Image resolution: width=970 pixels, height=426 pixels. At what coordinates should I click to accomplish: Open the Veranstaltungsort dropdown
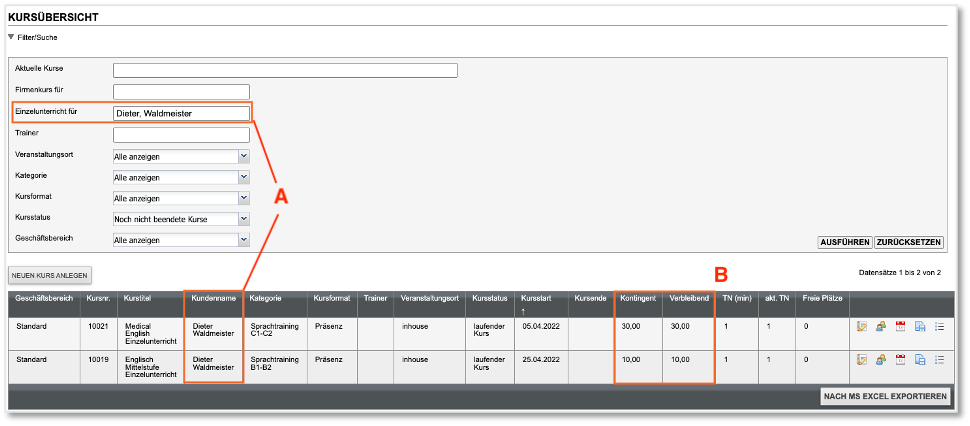[243, 156]
